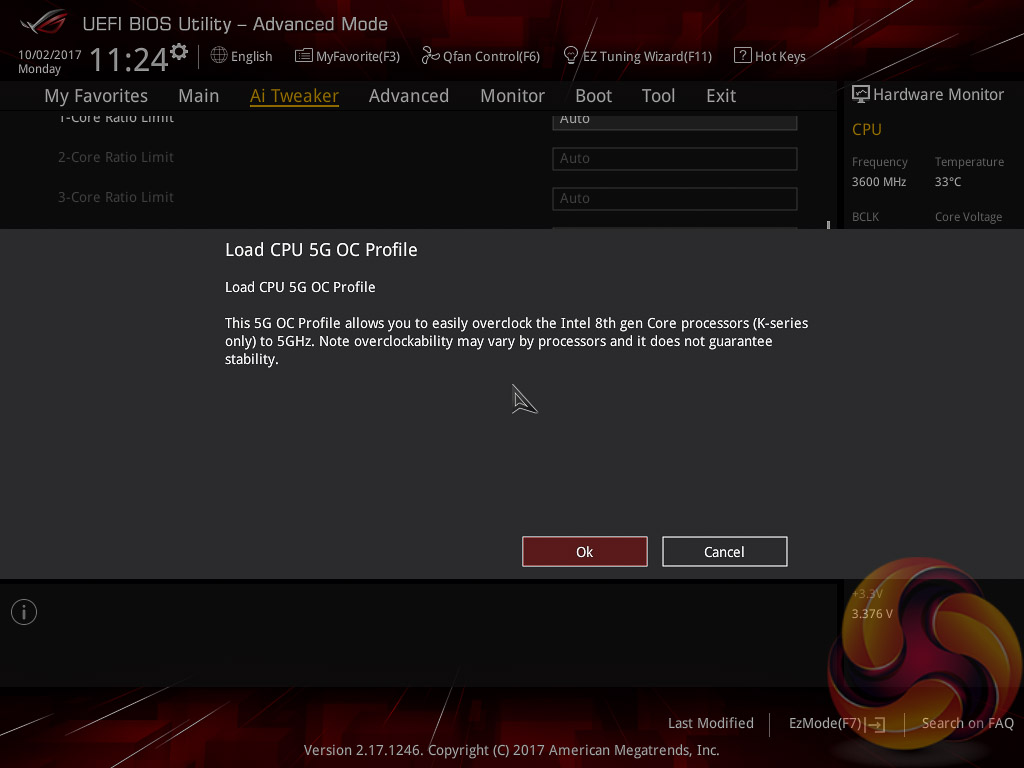Cancel the Load CPU 5G OC Profile dialog

click(x=724, y=552)
